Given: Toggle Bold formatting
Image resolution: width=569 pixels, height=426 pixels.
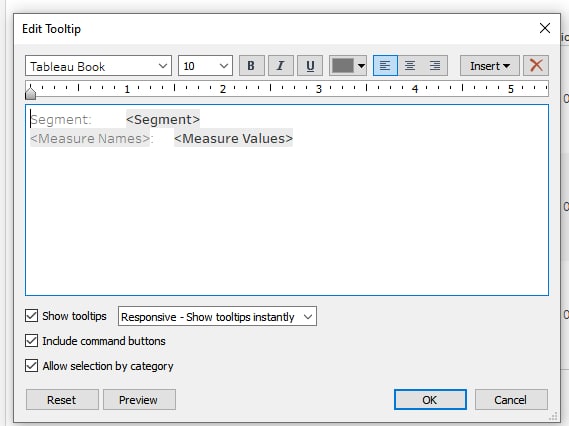Looking at the screenshot, I should pyautogui.click(x=251, y=66).
